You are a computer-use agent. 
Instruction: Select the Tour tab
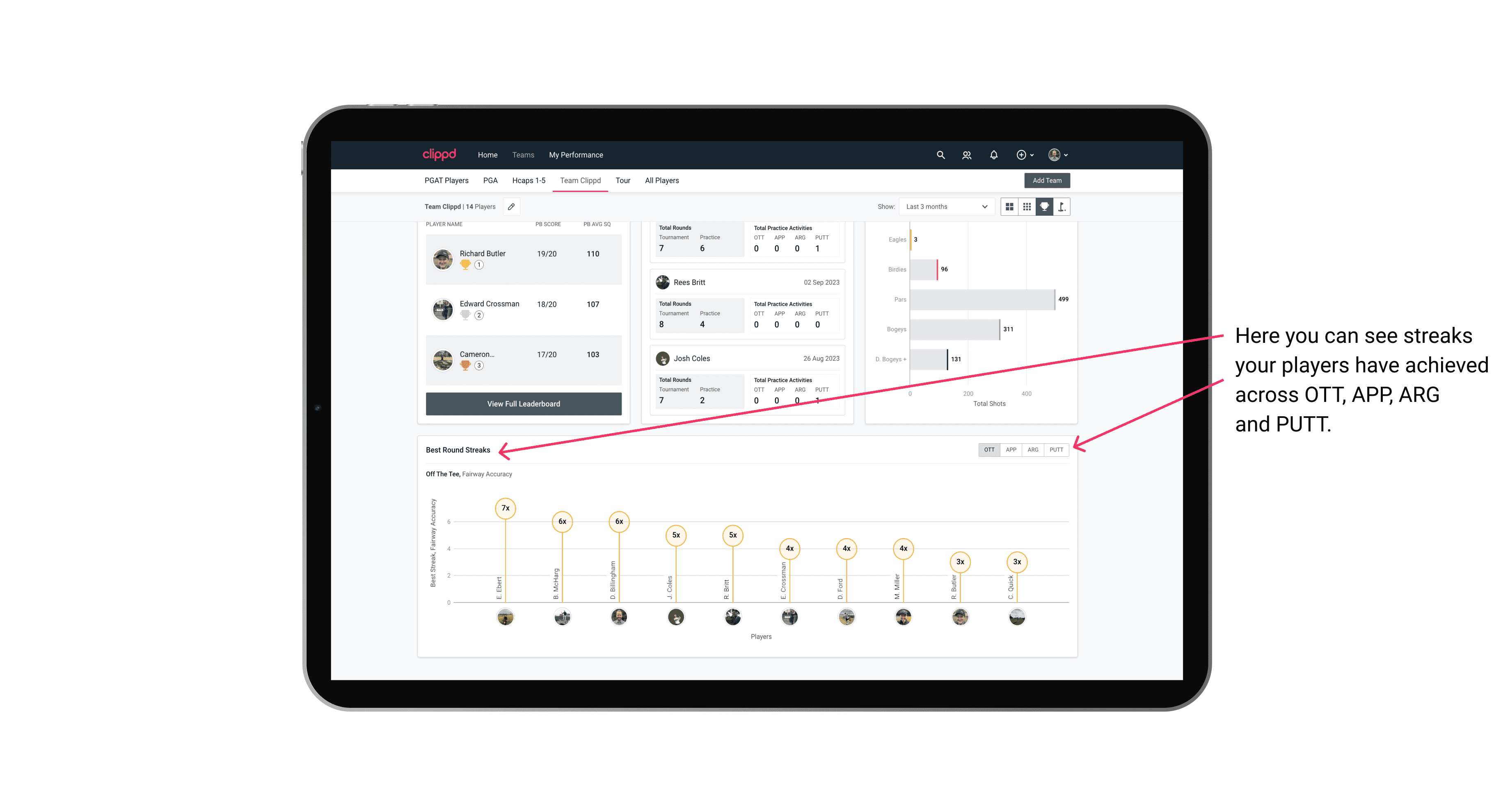coord(620,180)
